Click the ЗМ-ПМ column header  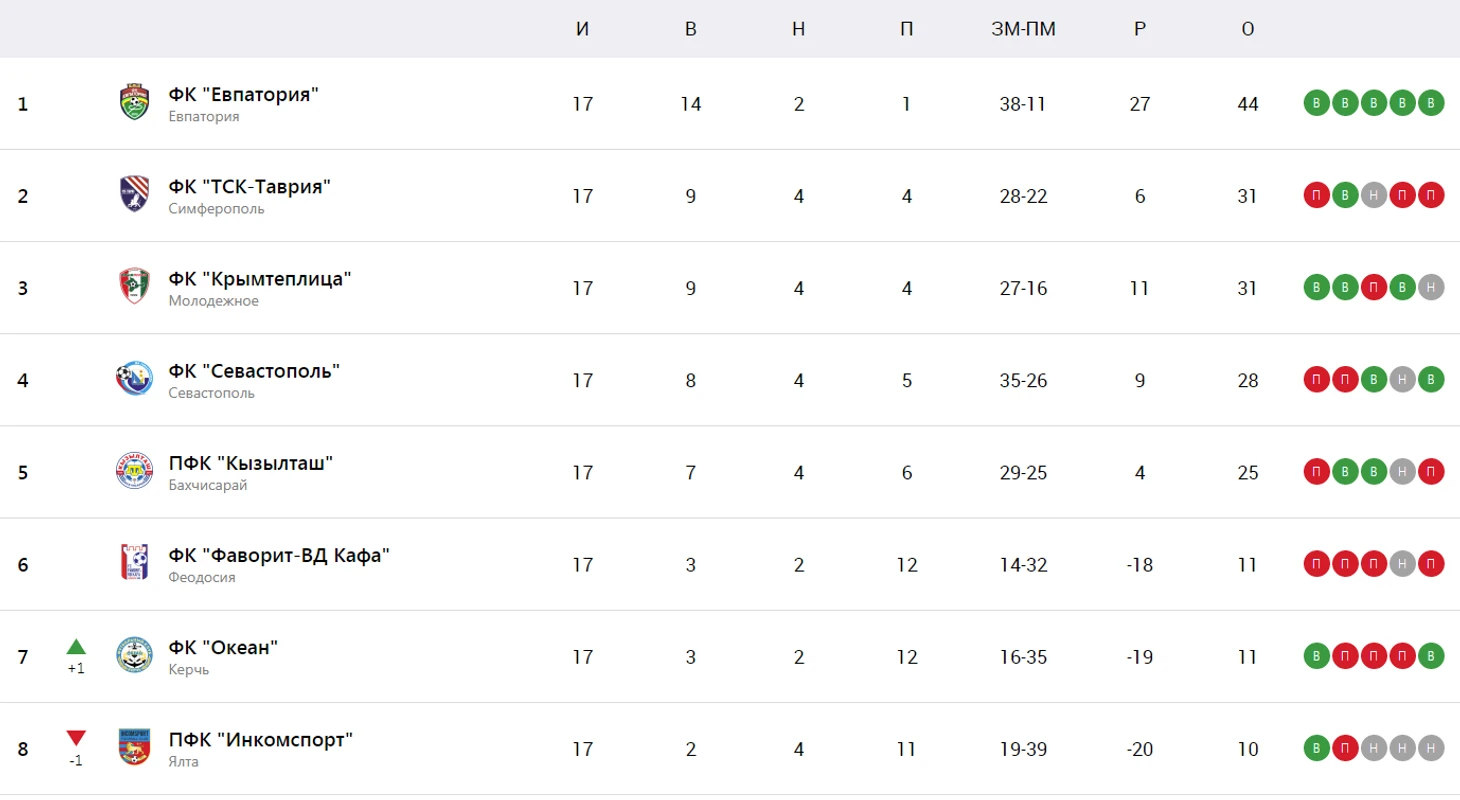(x=1022, y=29)
